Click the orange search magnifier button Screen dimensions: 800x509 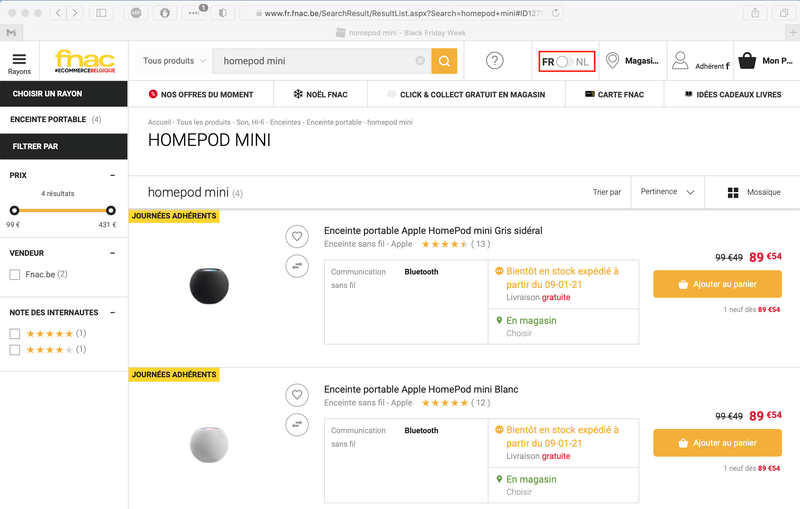click(444, 61)
